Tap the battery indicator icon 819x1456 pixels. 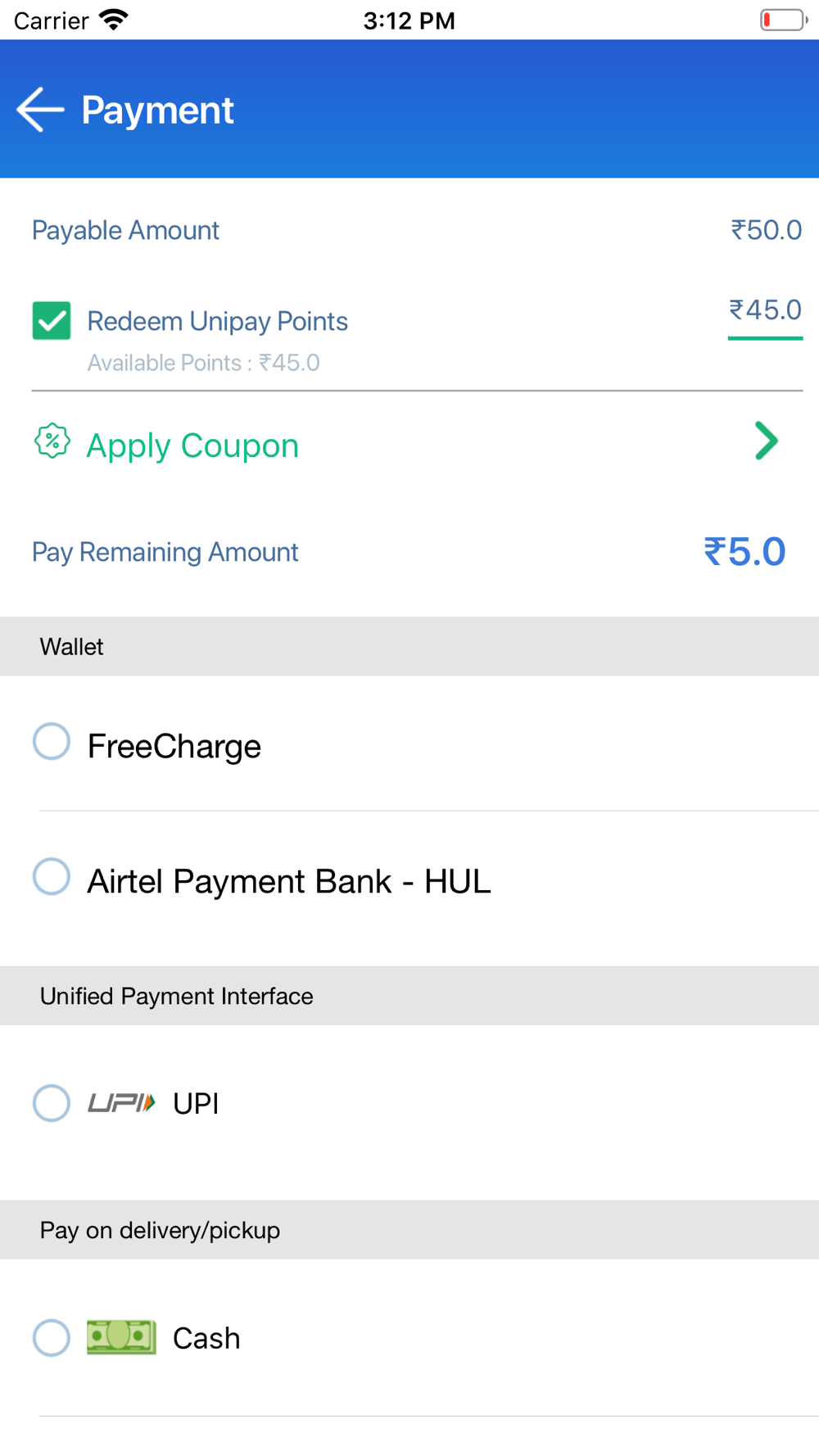pyautogui.click(x=783, y=20)
